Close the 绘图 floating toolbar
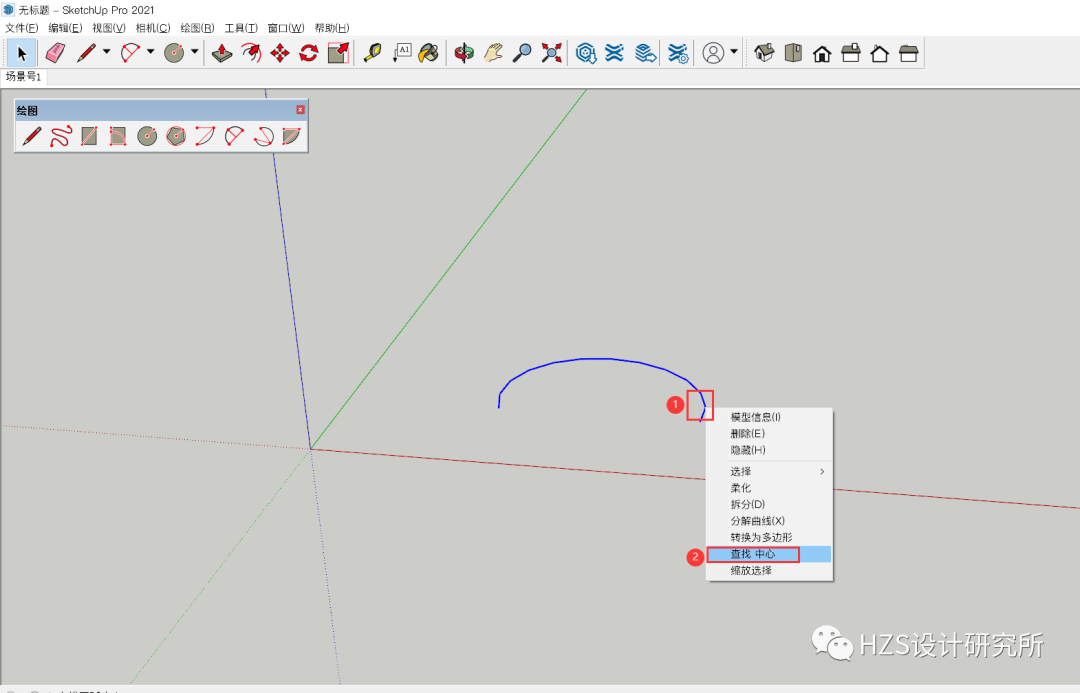This screenshot has width=1080, height=693. (300, 109)
